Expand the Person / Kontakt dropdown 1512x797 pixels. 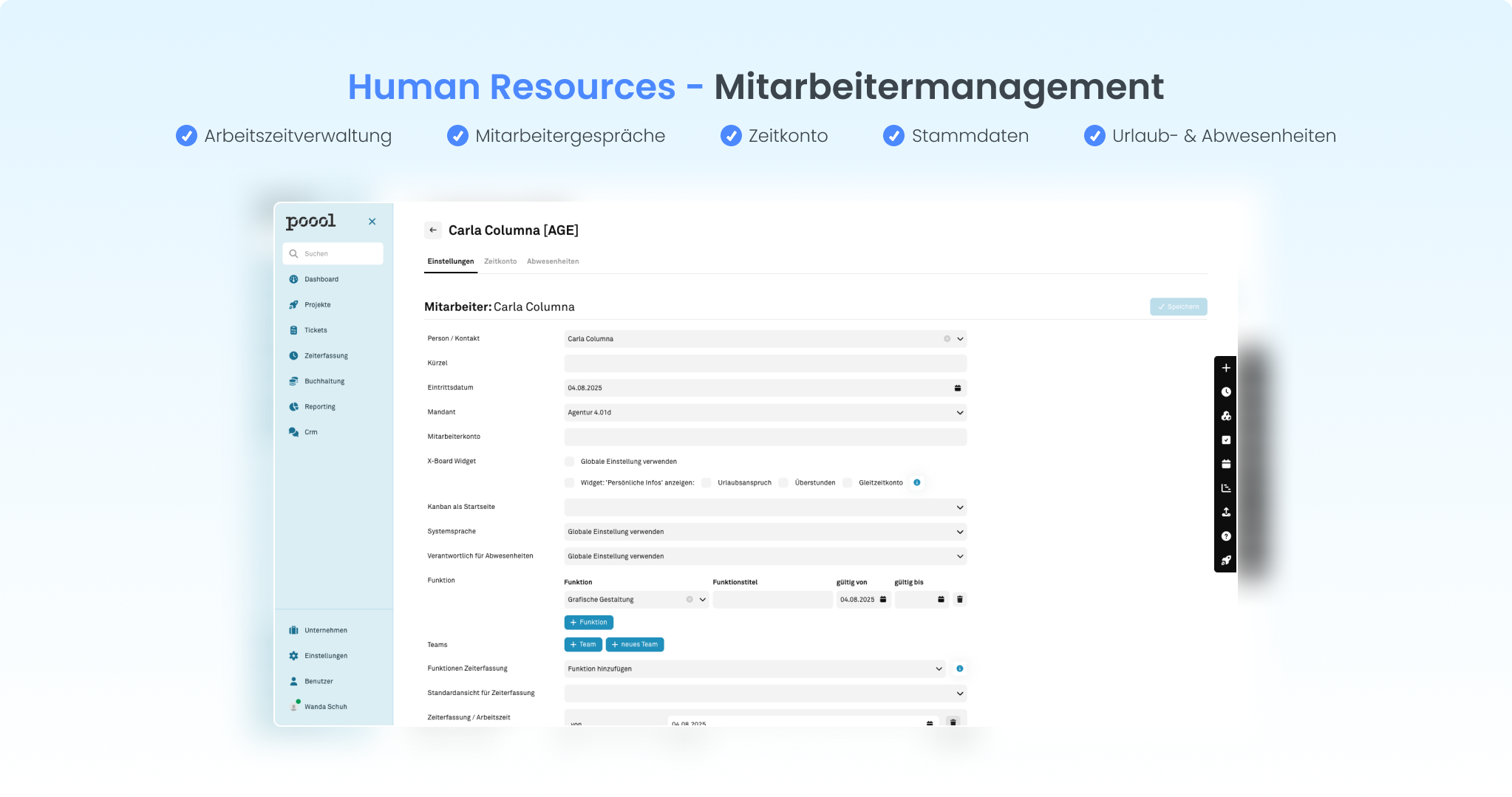pyautogui.click(x=960, y=339)
